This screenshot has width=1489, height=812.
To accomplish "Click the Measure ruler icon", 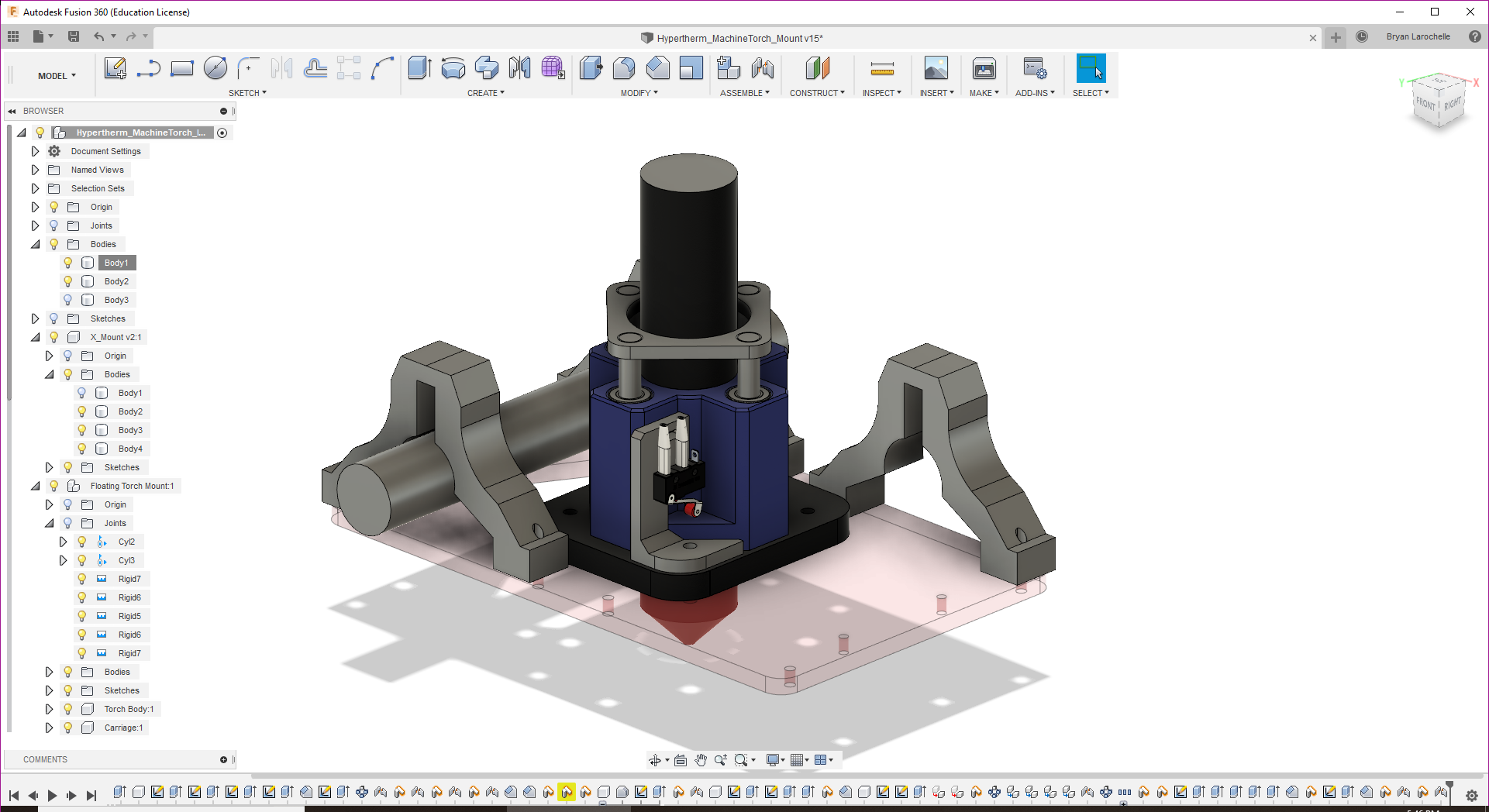I will [882, 70].
